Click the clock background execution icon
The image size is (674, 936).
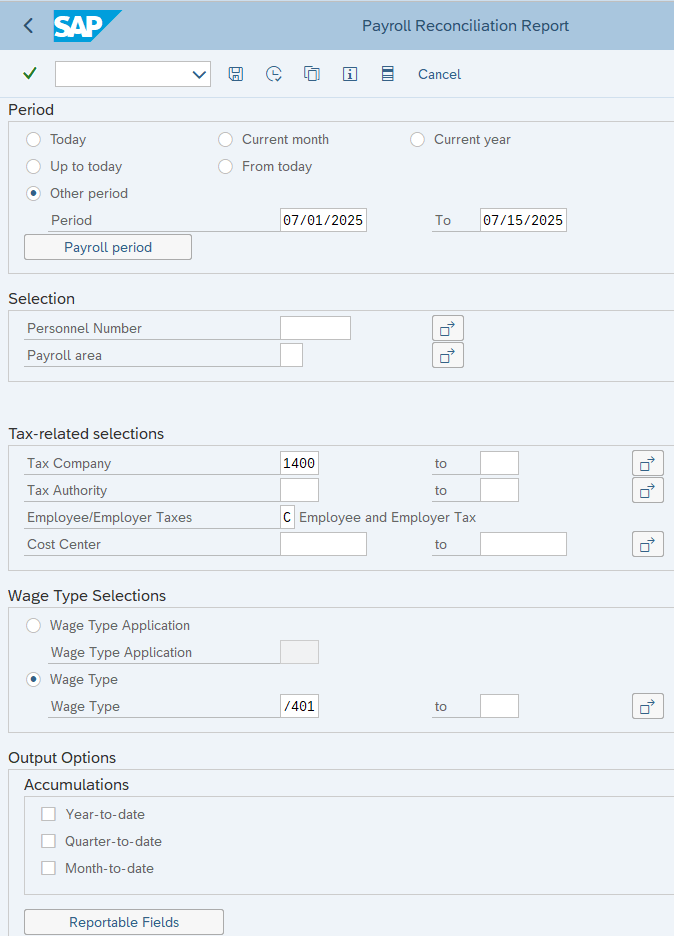pos(273,74)
